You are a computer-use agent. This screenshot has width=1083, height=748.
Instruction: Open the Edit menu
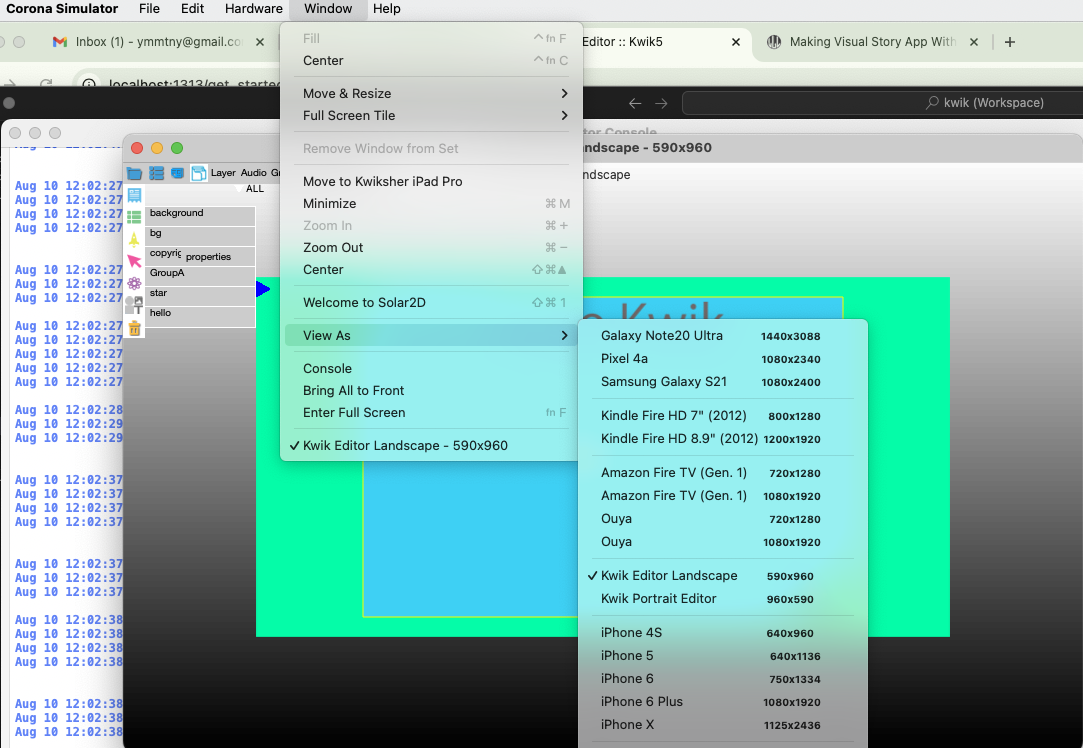coord(192,9)
